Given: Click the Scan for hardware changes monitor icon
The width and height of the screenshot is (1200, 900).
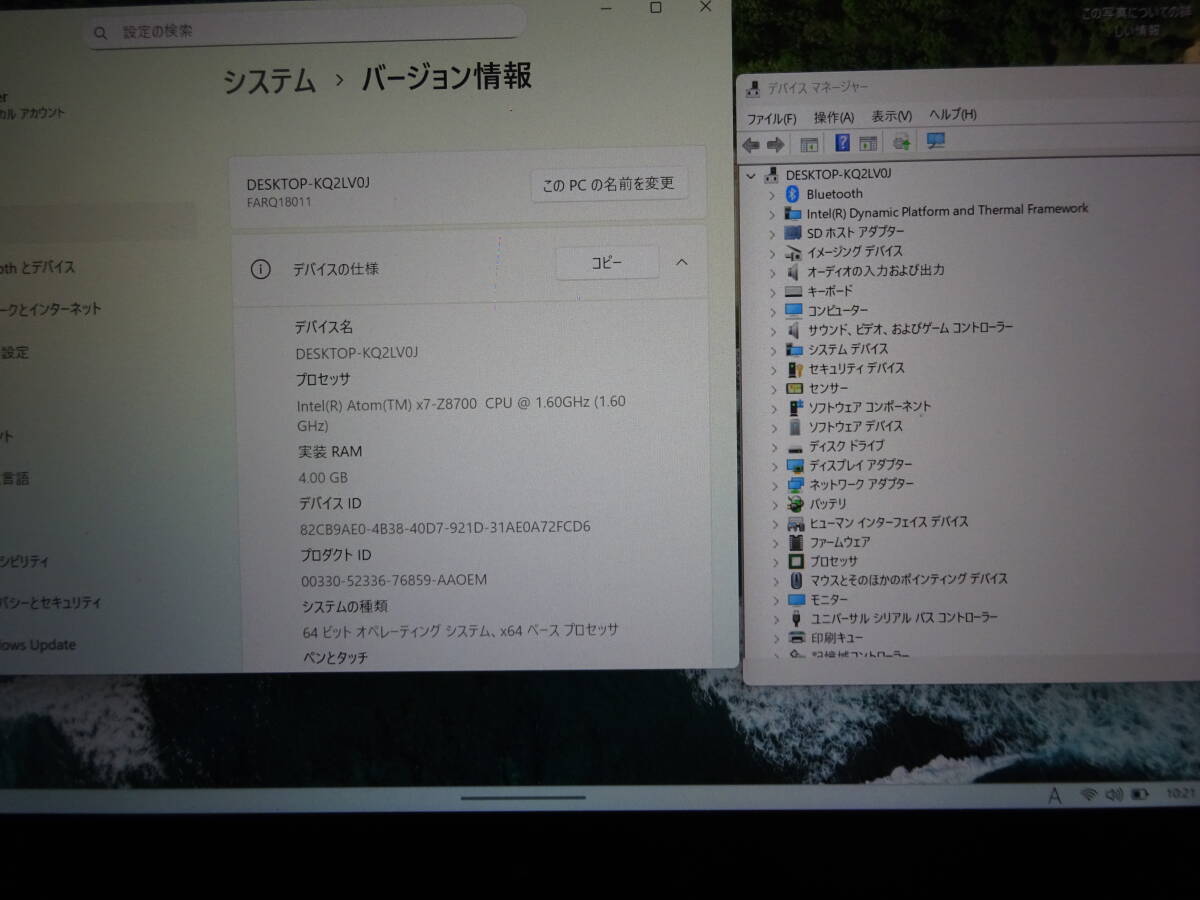Looking at the screenshot, I should coord(935,141).
